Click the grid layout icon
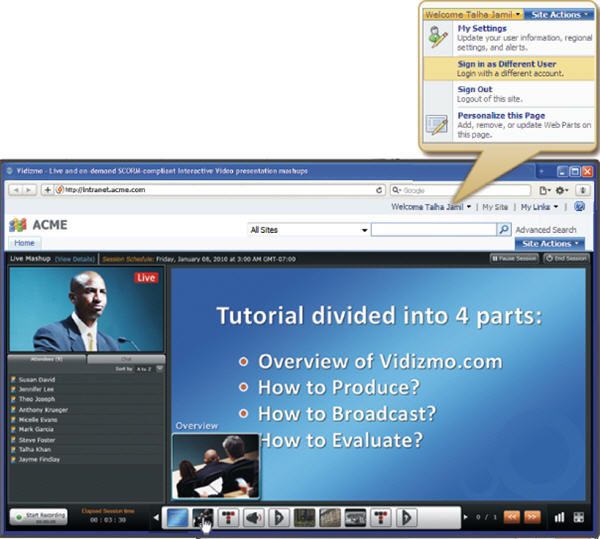The image size is (600, 539). [579, 517]
